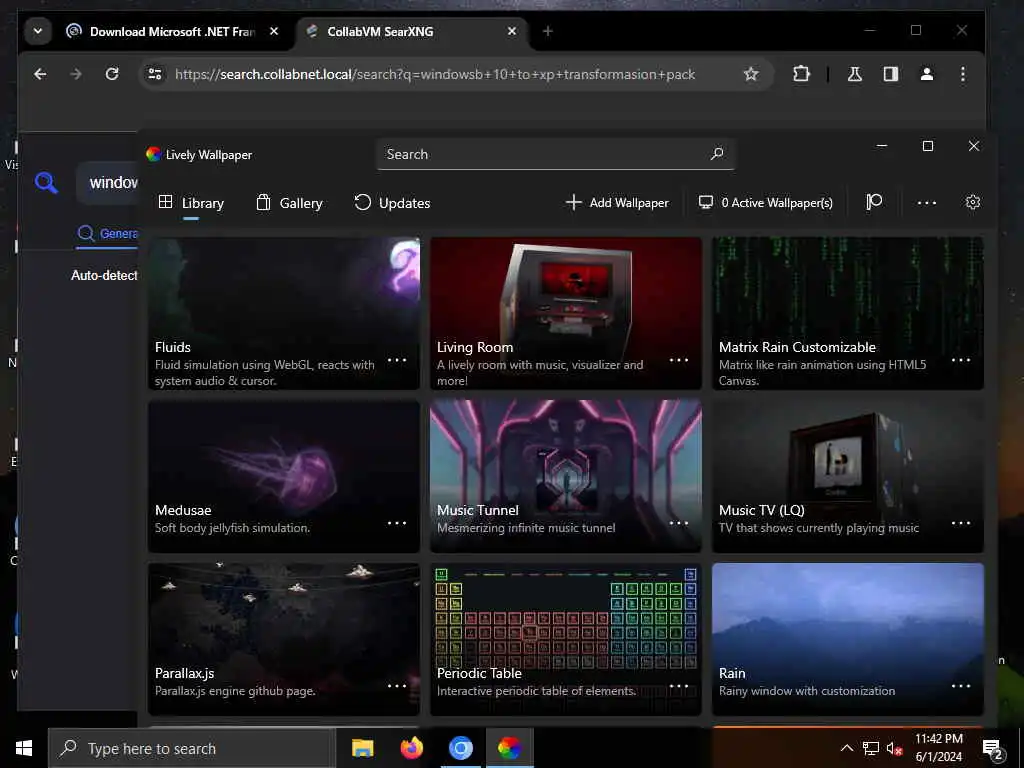Click the flag icon in the Lively toolbar
This screenshot has width=1024, height=768.
click(874, 202)
